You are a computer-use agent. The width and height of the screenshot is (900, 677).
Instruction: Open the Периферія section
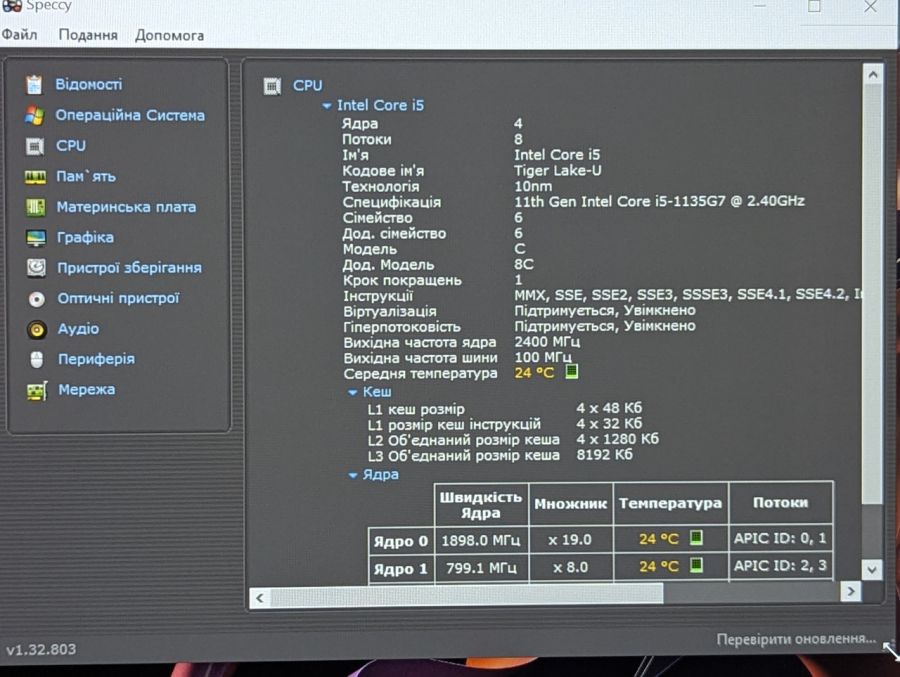[96, 359]
